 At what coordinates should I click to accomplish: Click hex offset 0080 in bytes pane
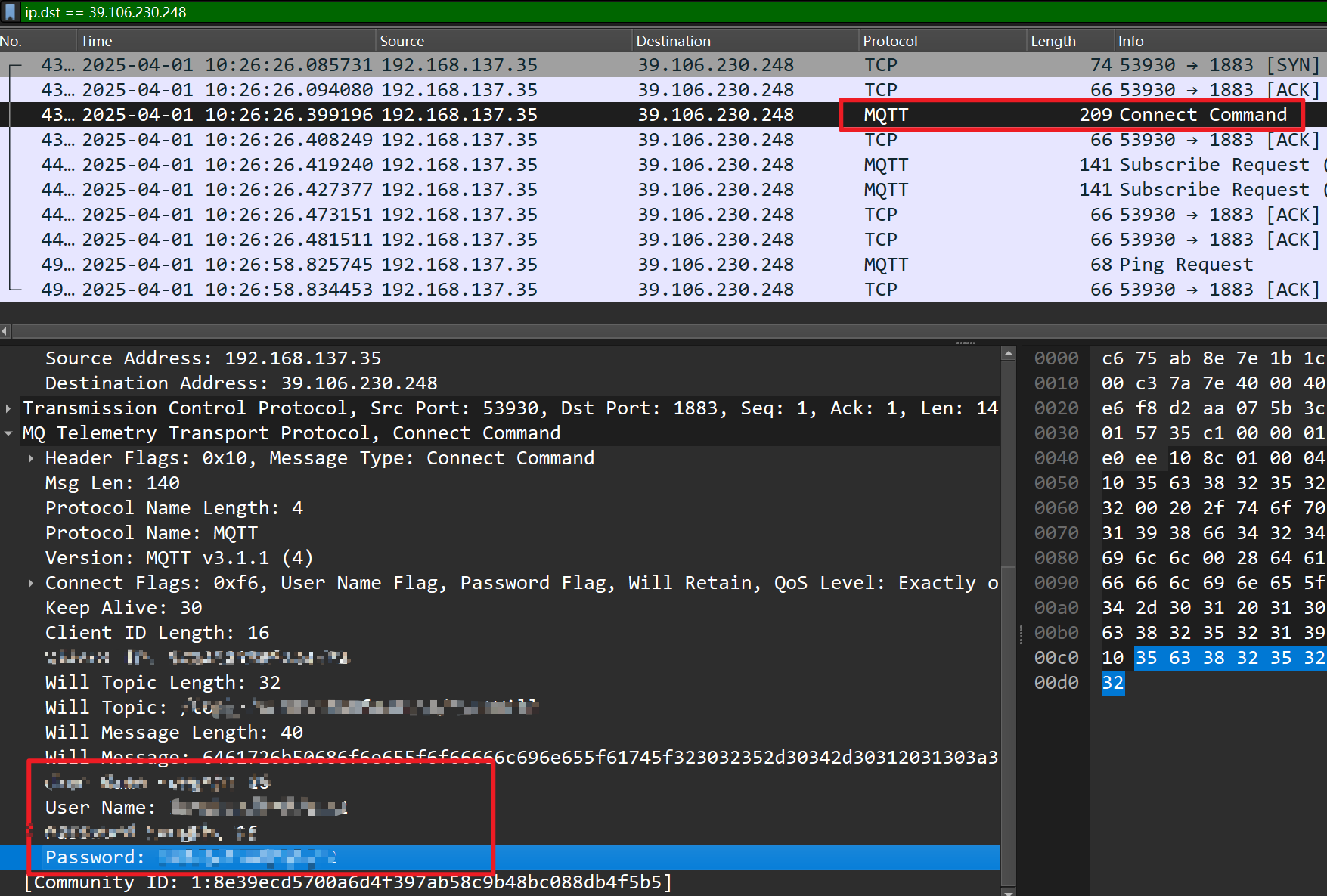coord(1056,558)
